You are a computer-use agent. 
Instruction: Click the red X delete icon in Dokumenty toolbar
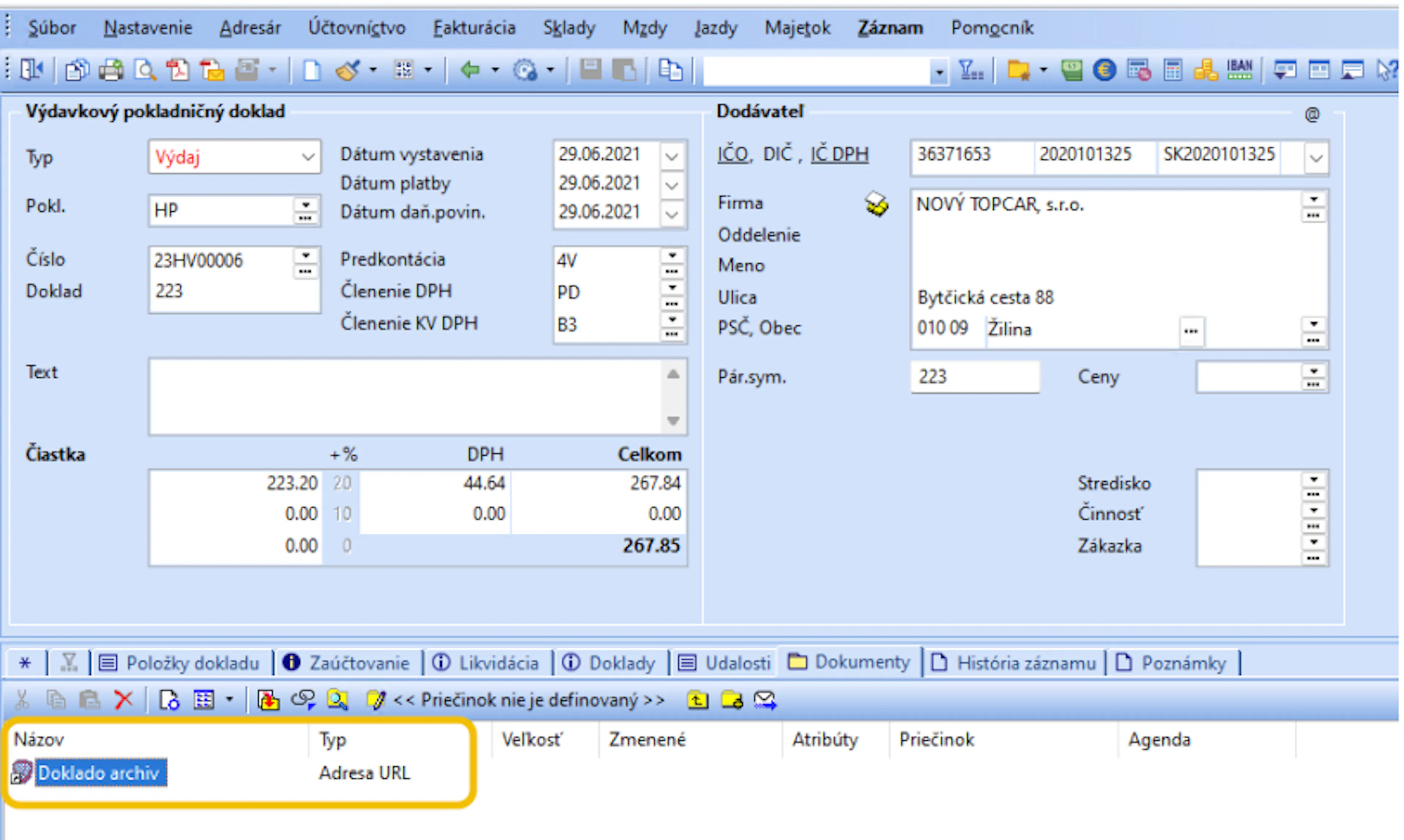[x=124, y=700]
